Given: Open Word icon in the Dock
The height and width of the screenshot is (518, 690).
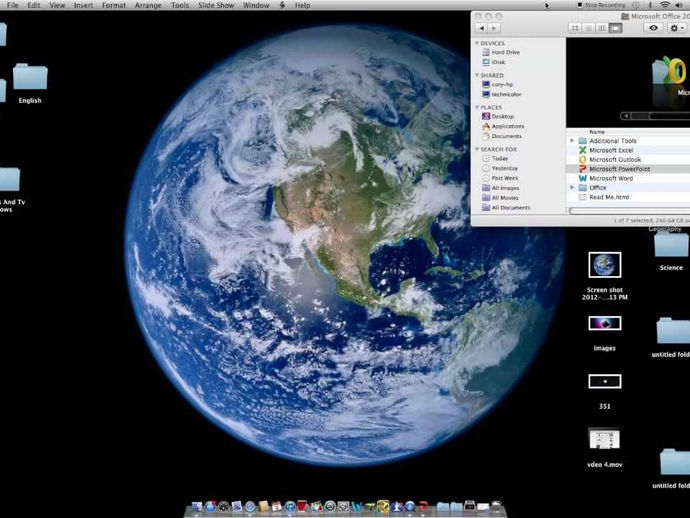Looking at the screenshot, I should 356,507.
